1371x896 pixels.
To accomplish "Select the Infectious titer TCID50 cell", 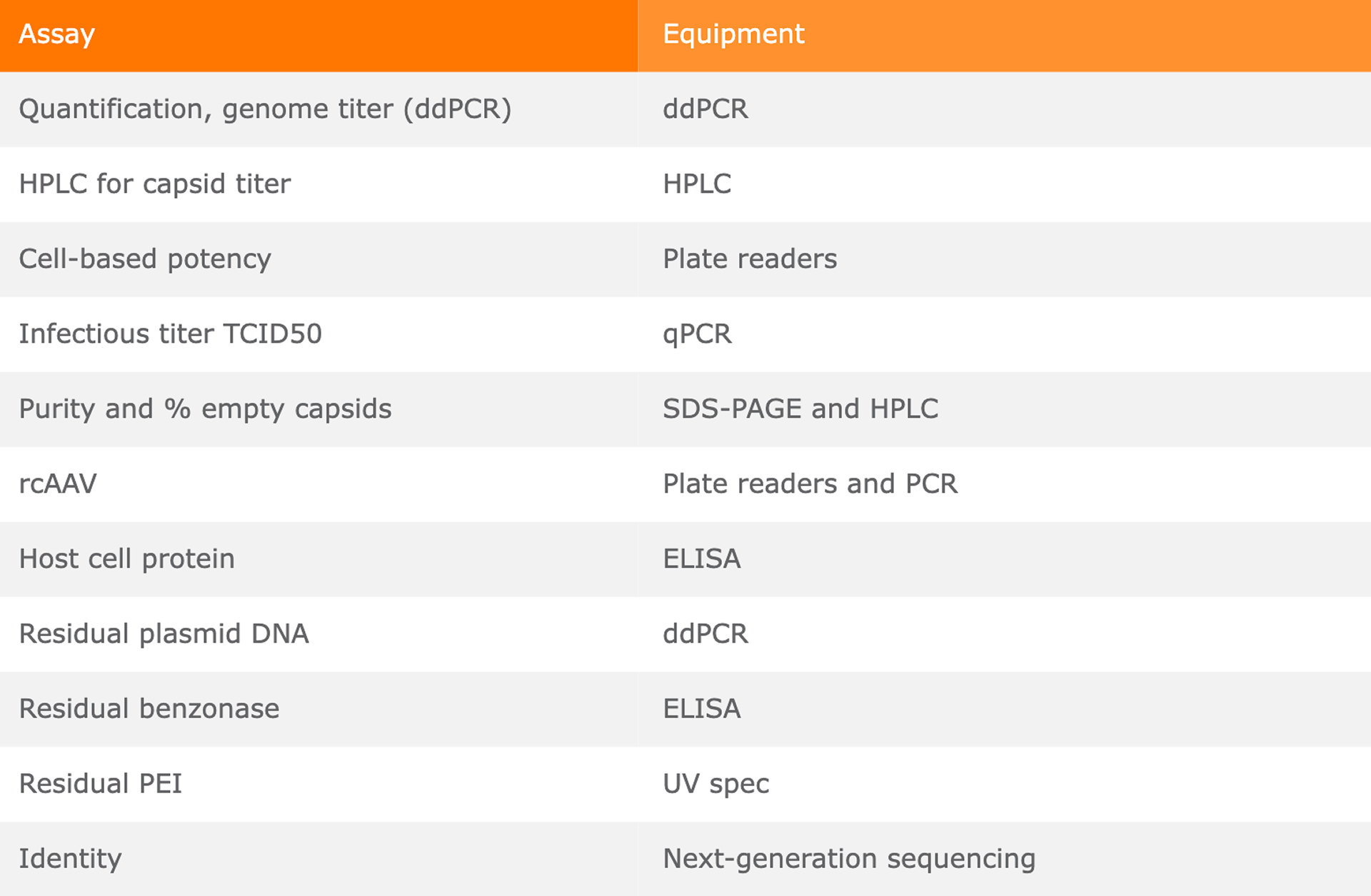I will click(x=318, y=334).
